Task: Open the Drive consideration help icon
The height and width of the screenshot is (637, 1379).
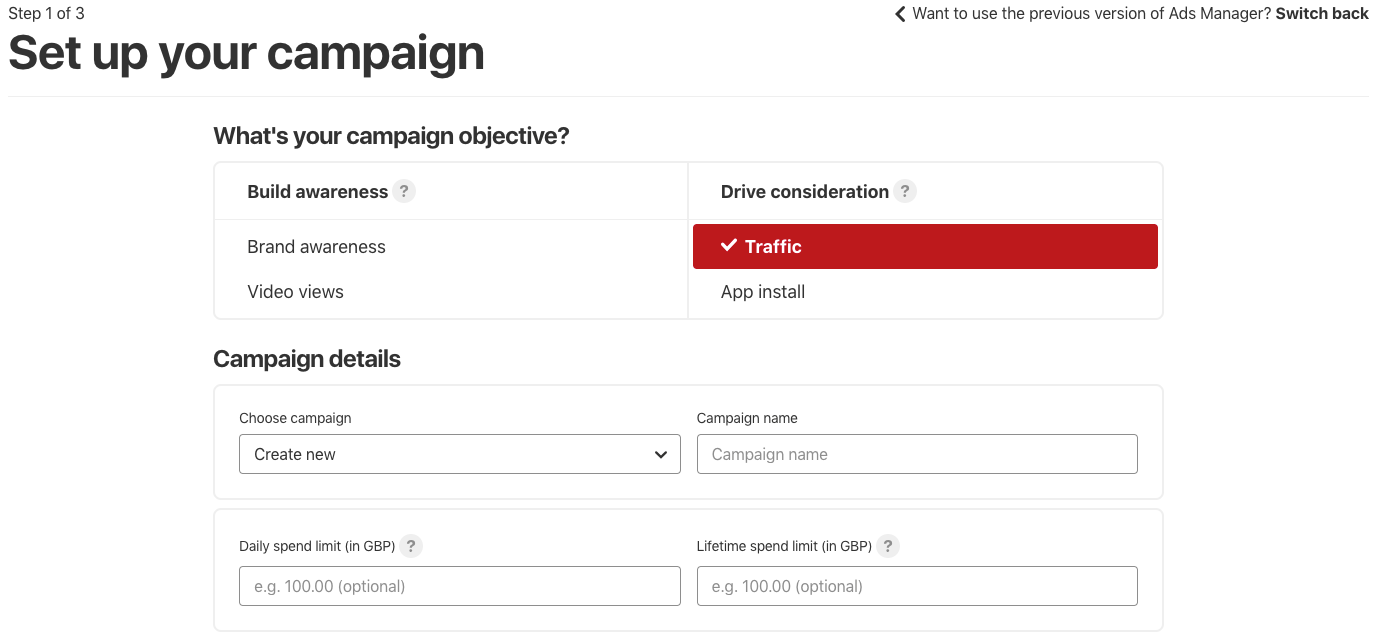Action: tap(905, 191)
